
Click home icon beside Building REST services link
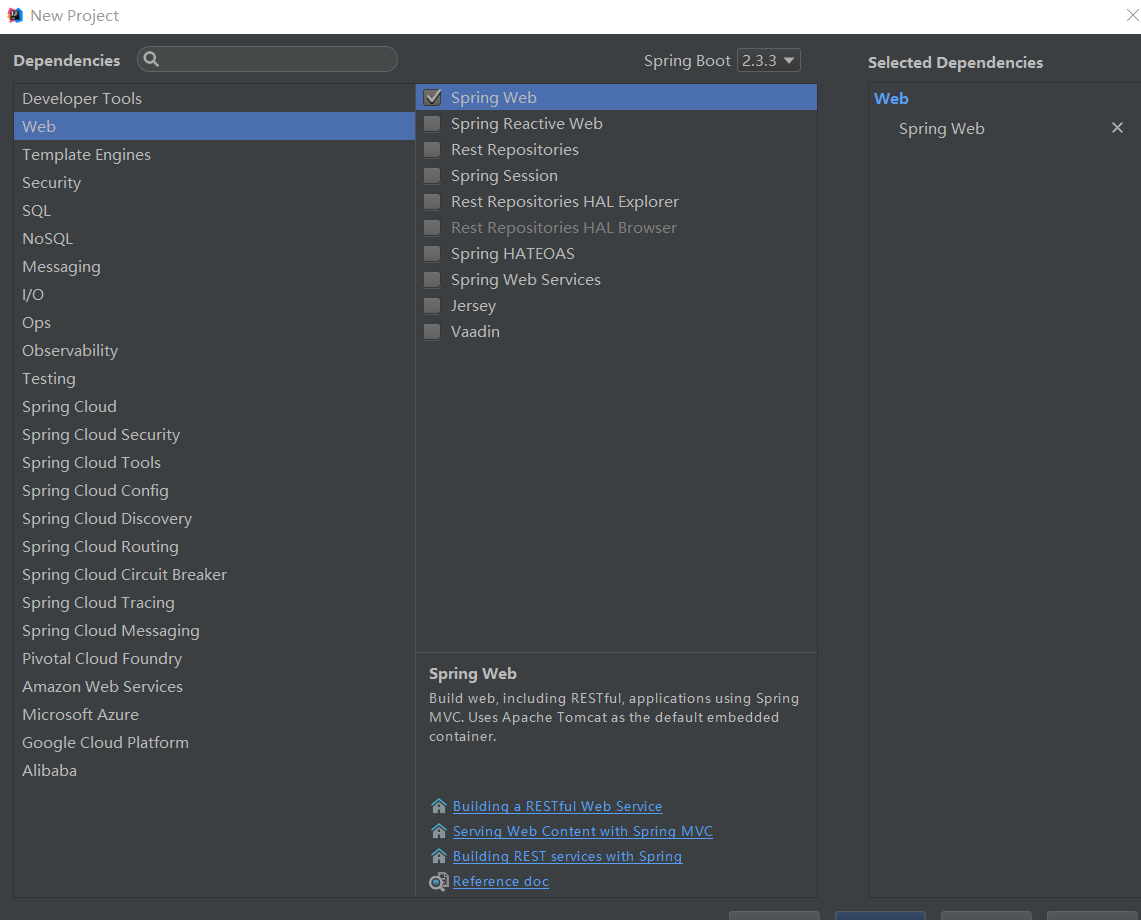[439, 856]
